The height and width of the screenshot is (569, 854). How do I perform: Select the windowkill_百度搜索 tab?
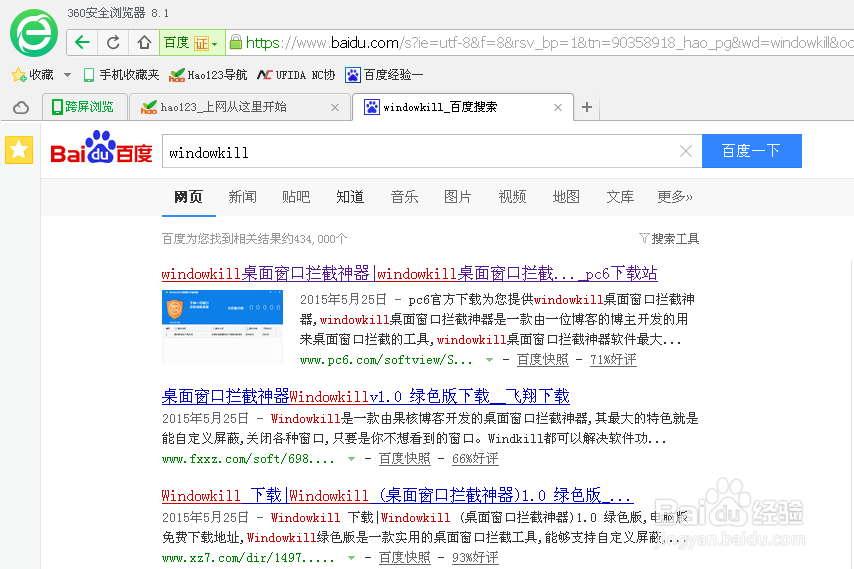[463, 107]
